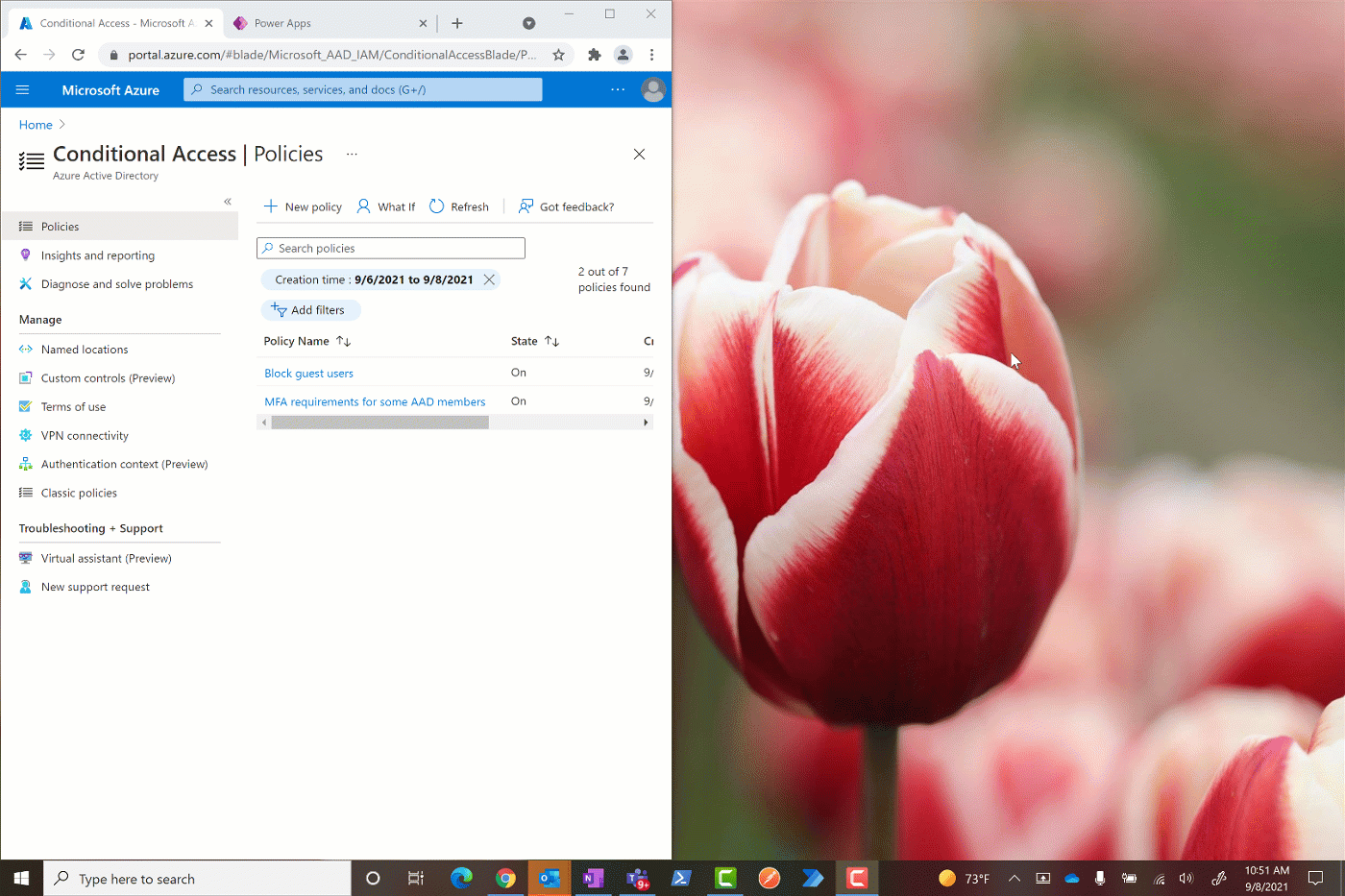Open Classic policies view

pos(80,493)
